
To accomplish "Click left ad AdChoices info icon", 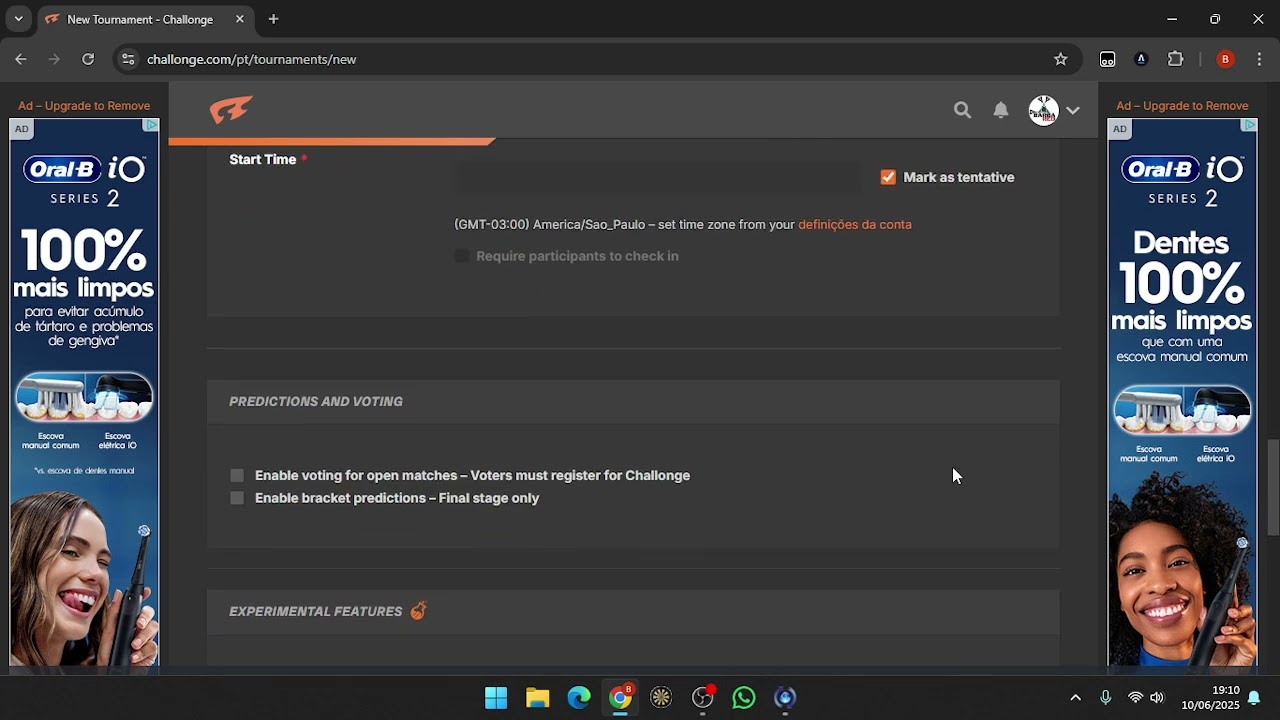I will point(151,125).
